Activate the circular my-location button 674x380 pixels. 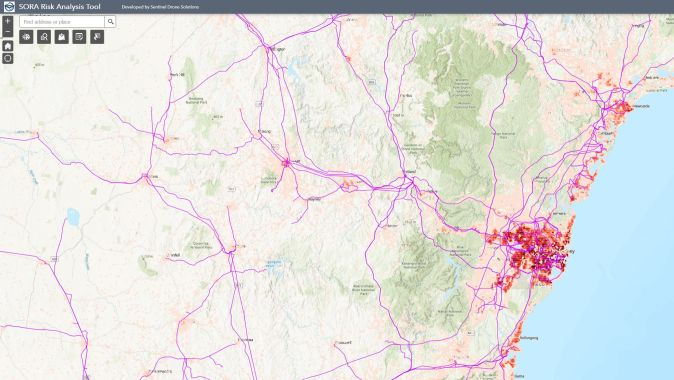pyautogui.click(x=8, y=58)
